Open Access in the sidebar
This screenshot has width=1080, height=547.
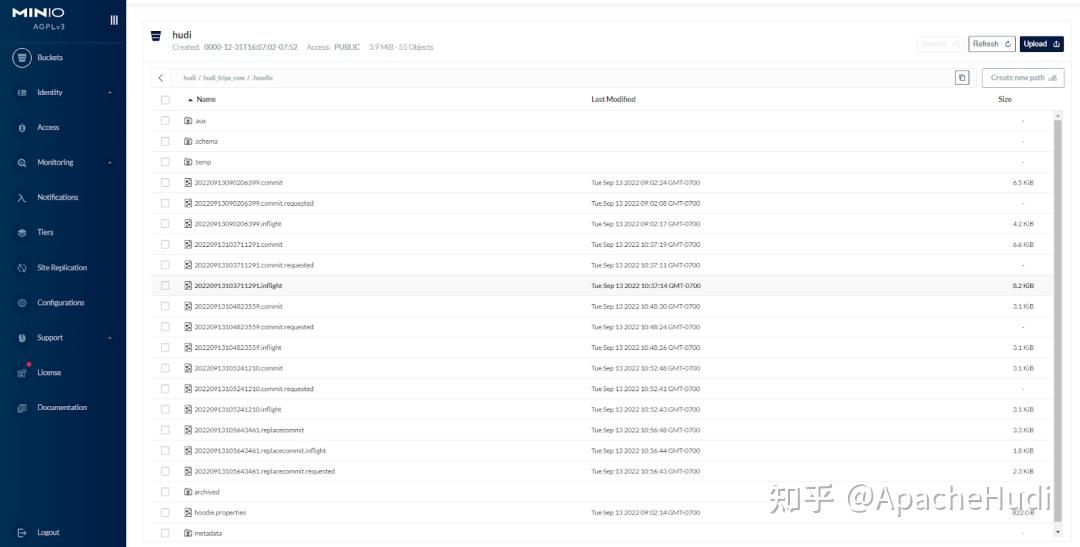click(48, 127)
